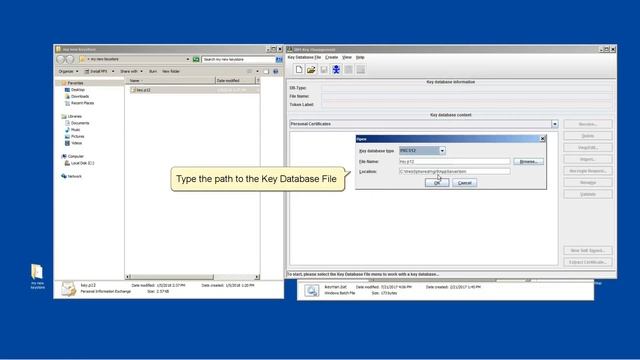Select Documents library in navigation pane
Viewport: 640px width, 360px height.
tap(80, 123)
